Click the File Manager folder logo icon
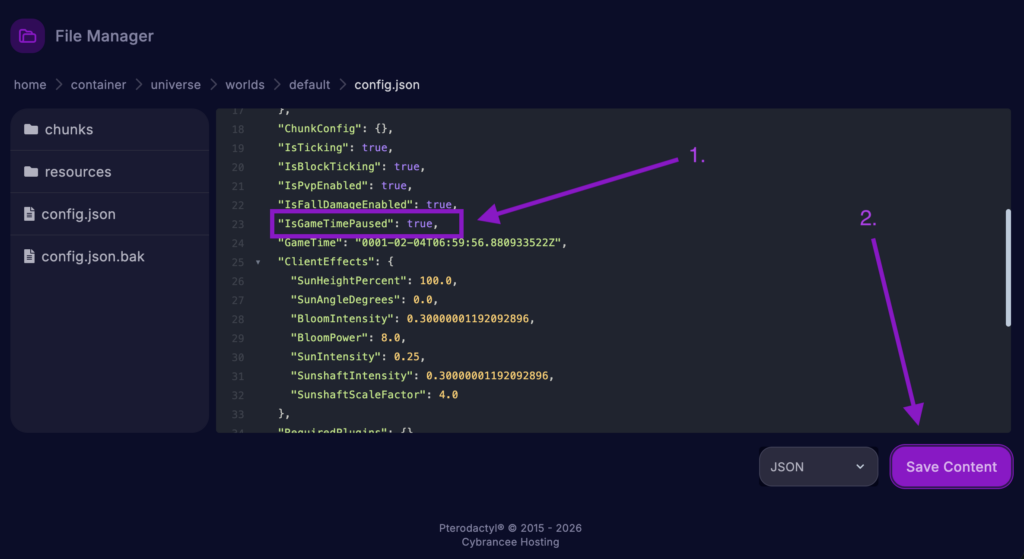 [27, 37]
